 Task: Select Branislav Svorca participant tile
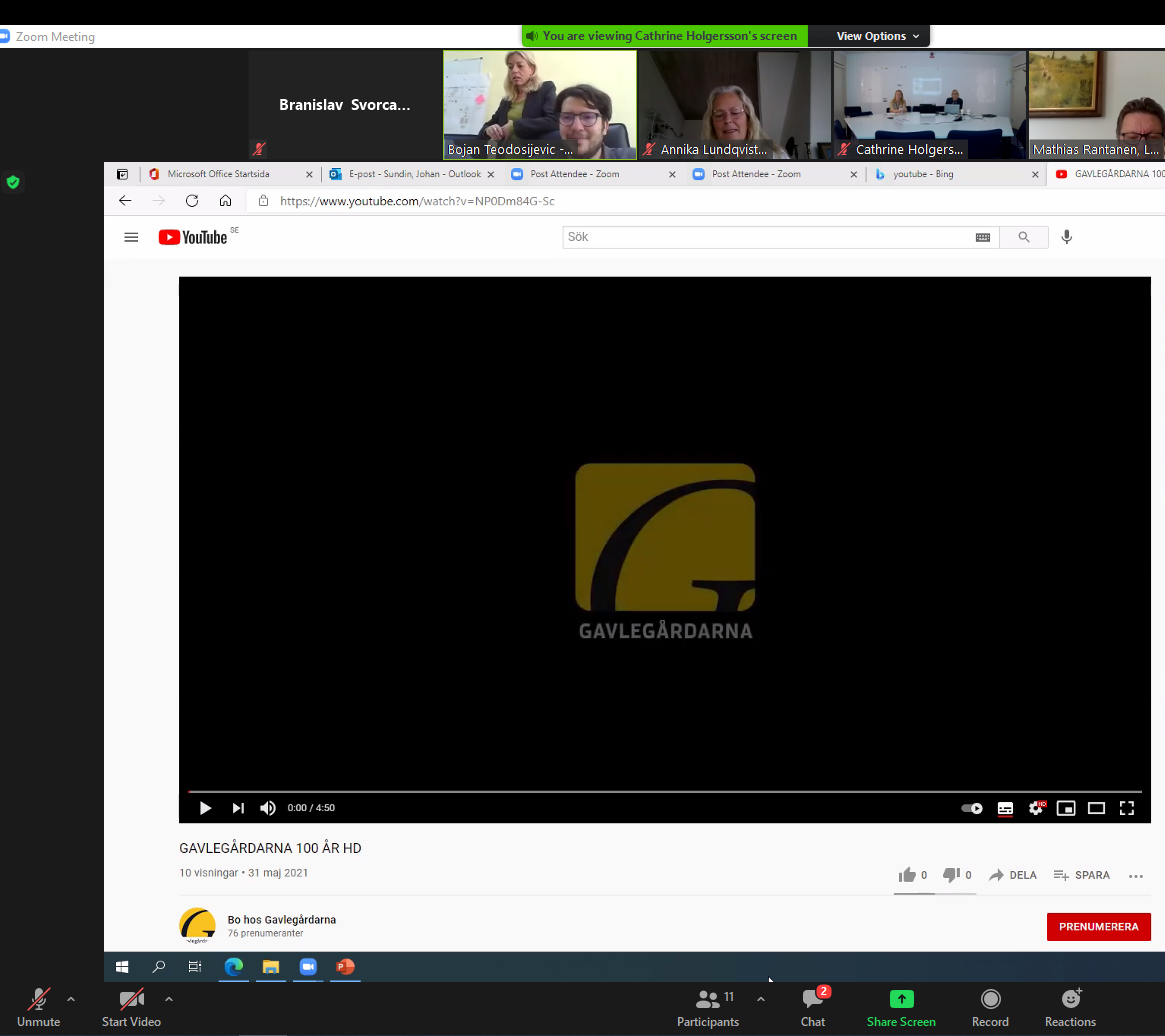[345, 105]
